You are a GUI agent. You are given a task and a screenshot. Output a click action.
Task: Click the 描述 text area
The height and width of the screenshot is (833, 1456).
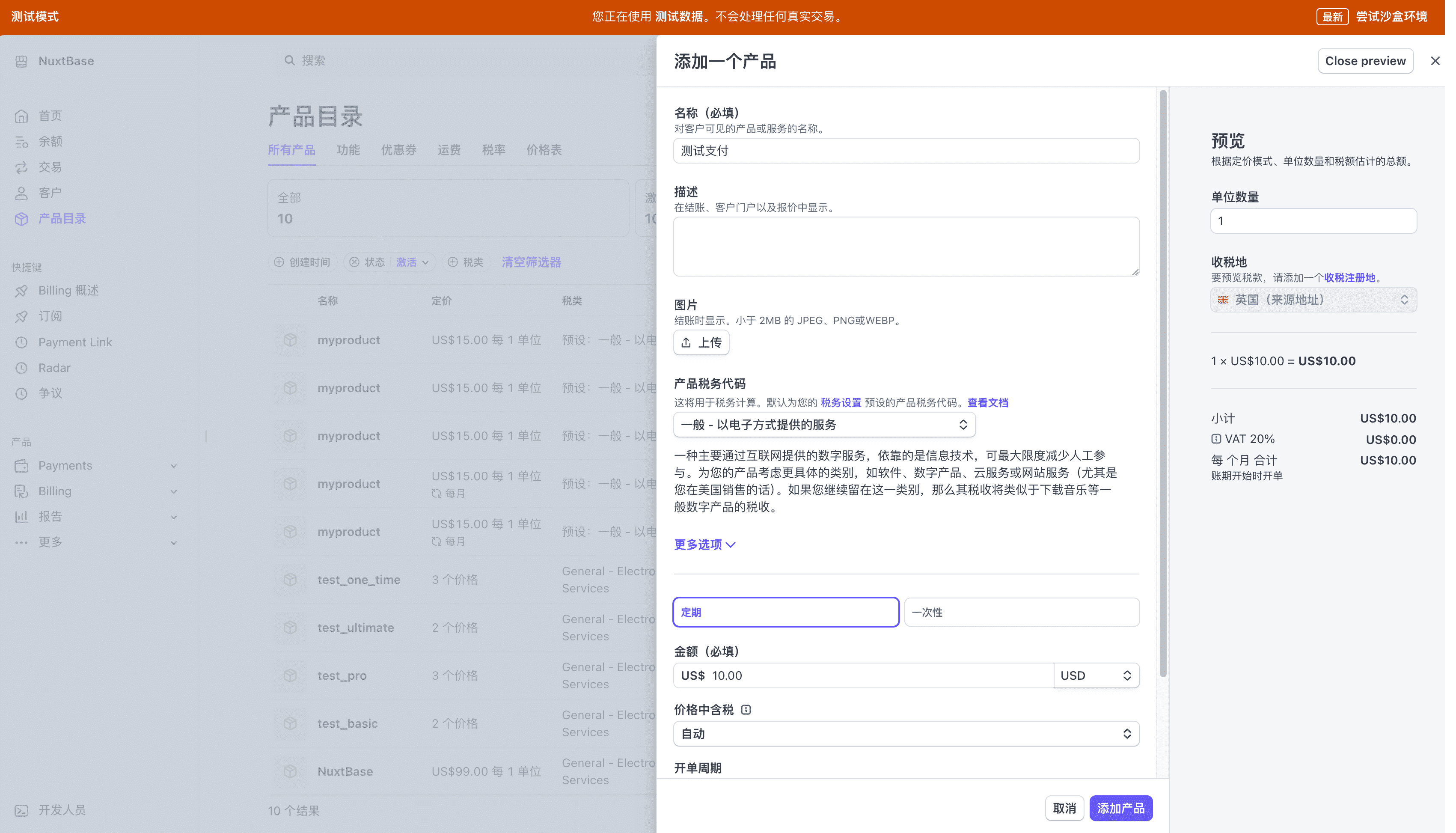pyautogui.click(x=906, y=247)
